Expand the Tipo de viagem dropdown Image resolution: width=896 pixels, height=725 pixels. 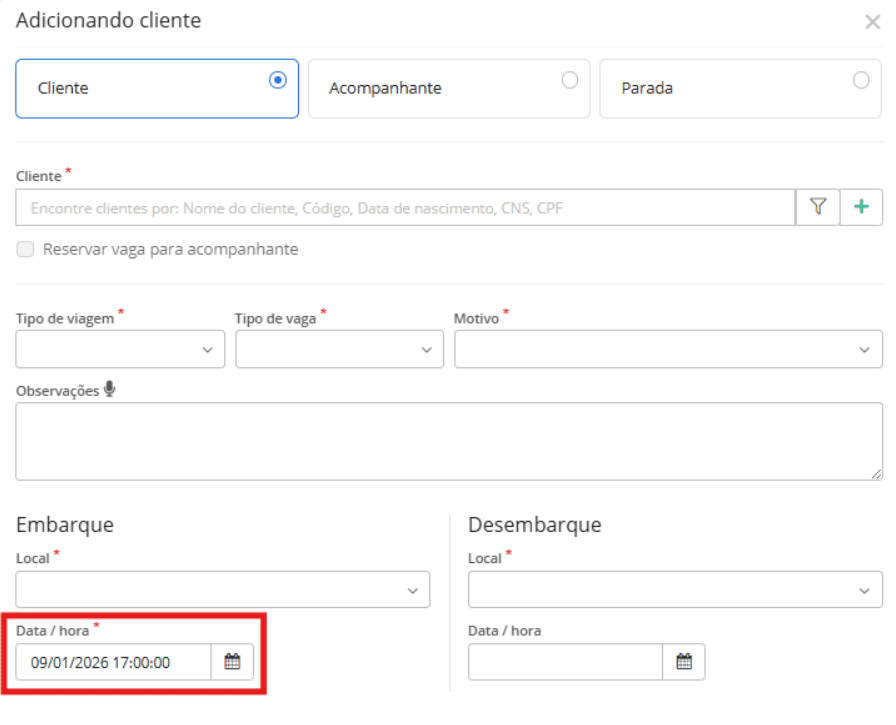pos(120,349)
